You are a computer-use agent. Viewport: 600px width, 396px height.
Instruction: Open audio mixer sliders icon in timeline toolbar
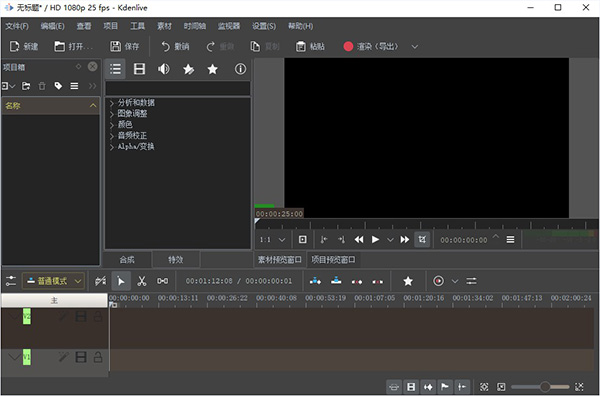(471, 281)
